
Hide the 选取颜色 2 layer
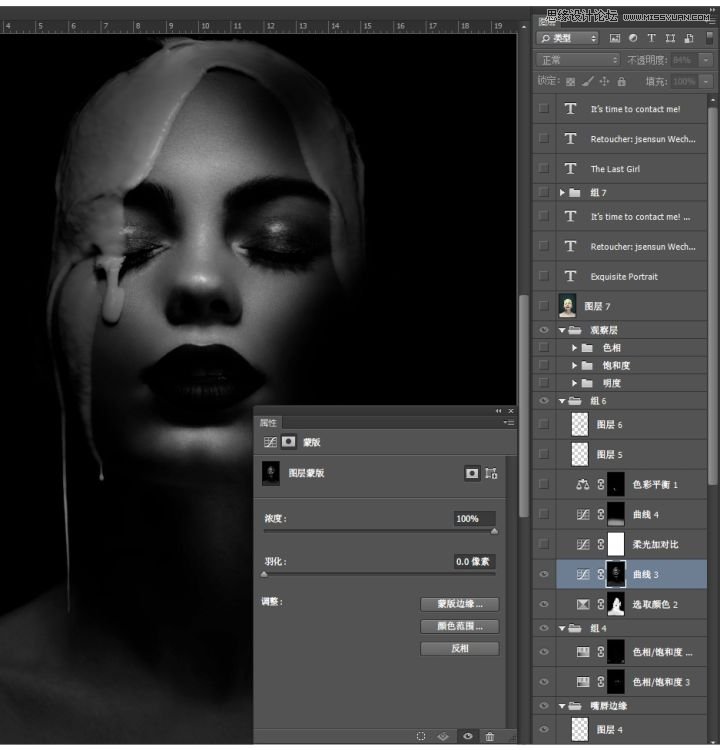pos(544,604)
